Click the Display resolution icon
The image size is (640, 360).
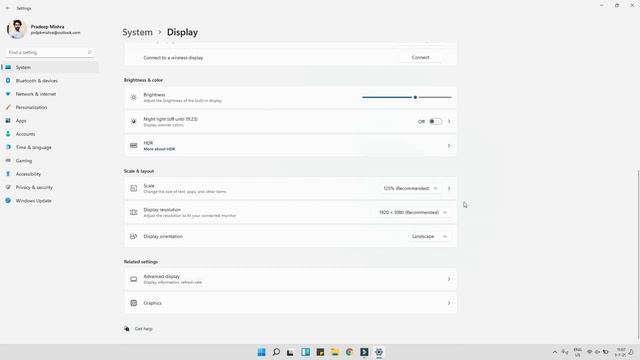[133, 212]
